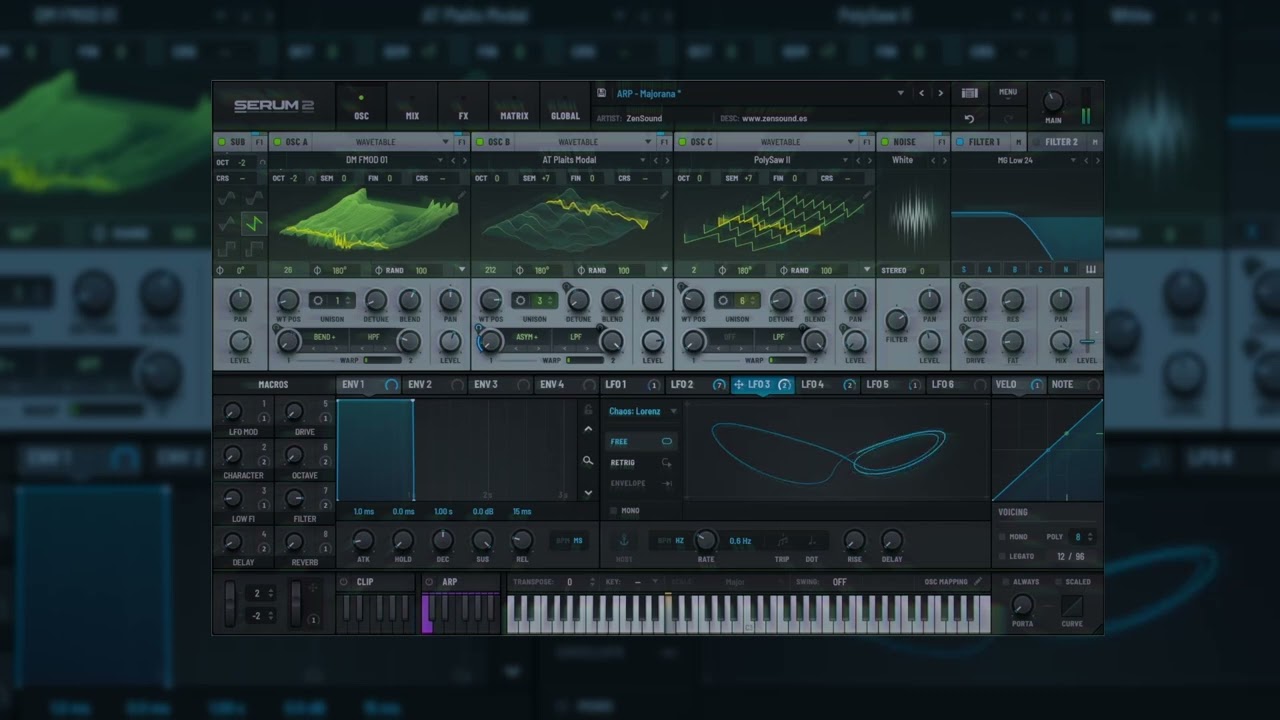Click the LFO anchor host icon
The height and width of the screenshot is (720, 1280).
click(624, 540)
